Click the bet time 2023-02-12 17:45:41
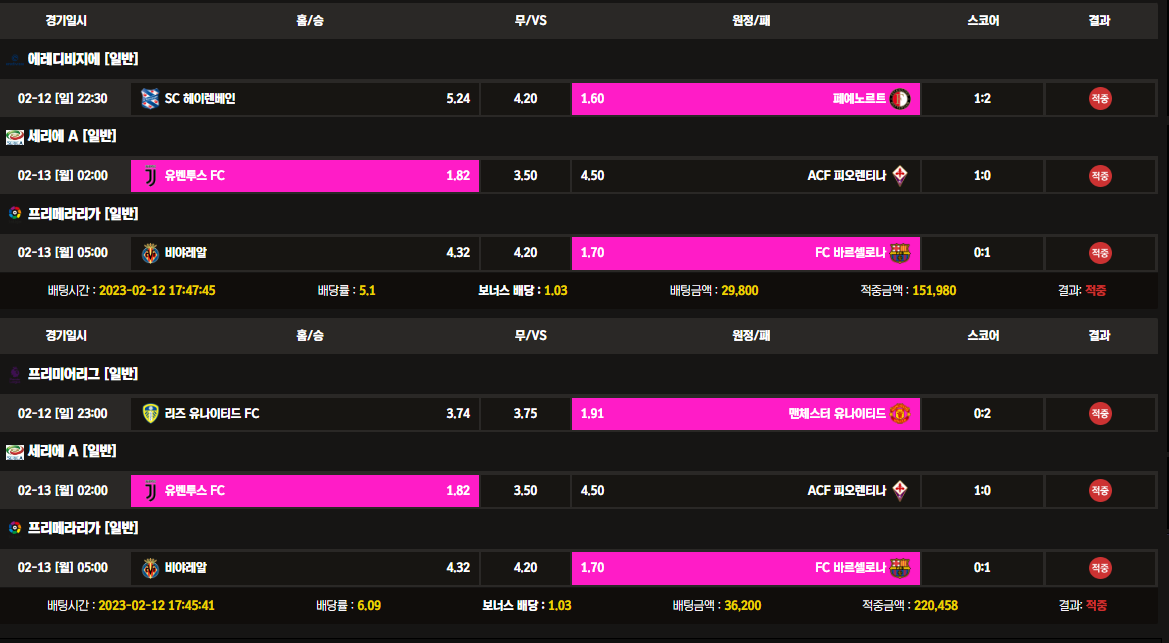Screen dimensions: 1169x643 [157, 605]
